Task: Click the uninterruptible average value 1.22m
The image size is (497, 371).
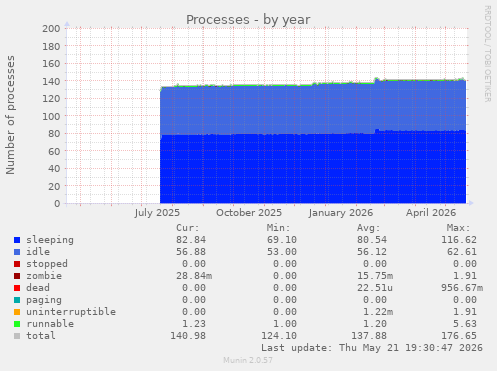Action: click(x=378, y=312)
